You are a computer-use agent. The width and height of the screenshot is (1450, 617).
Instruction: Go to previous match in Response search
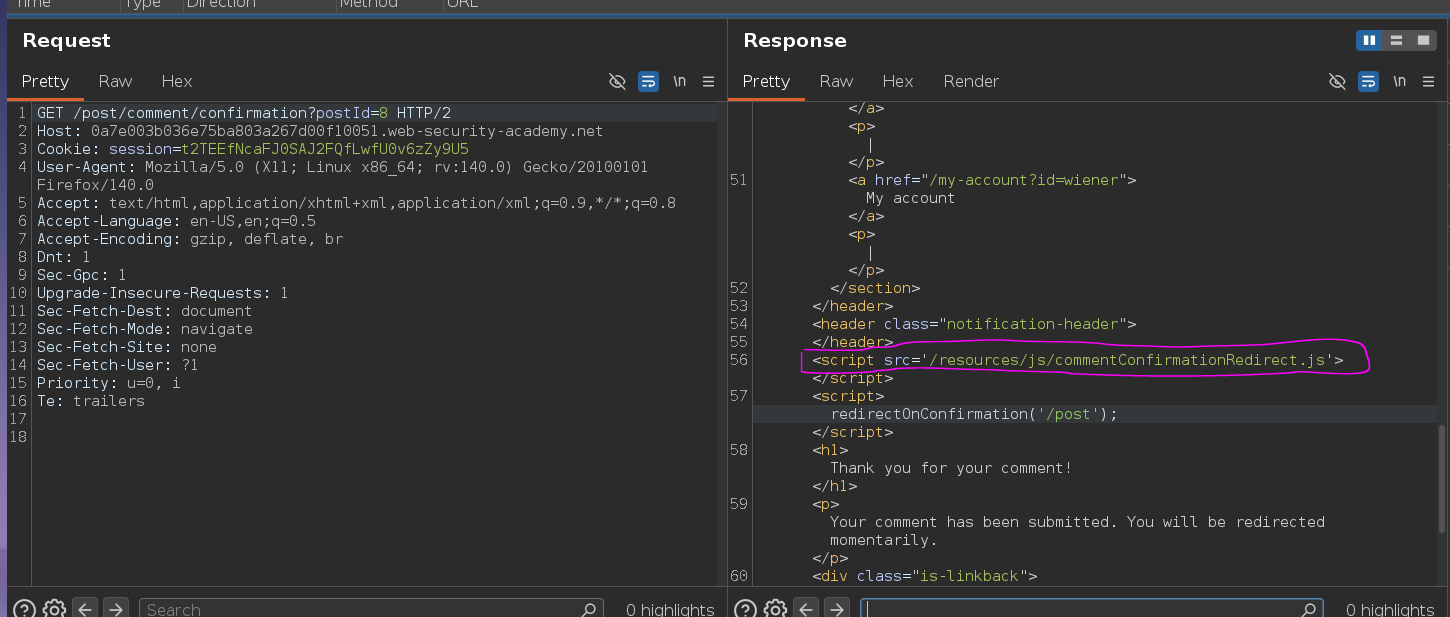tap(806, 608)
